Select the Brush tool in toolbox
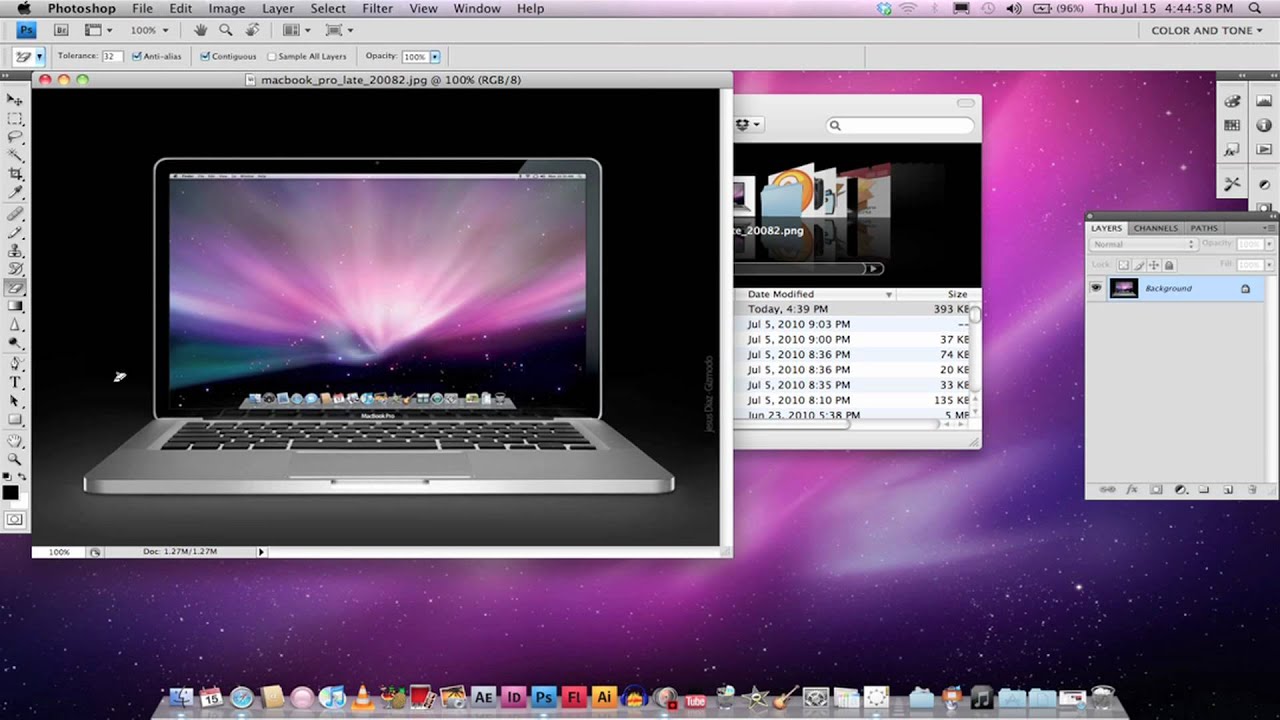The image size is (1280, 720). 15,232
